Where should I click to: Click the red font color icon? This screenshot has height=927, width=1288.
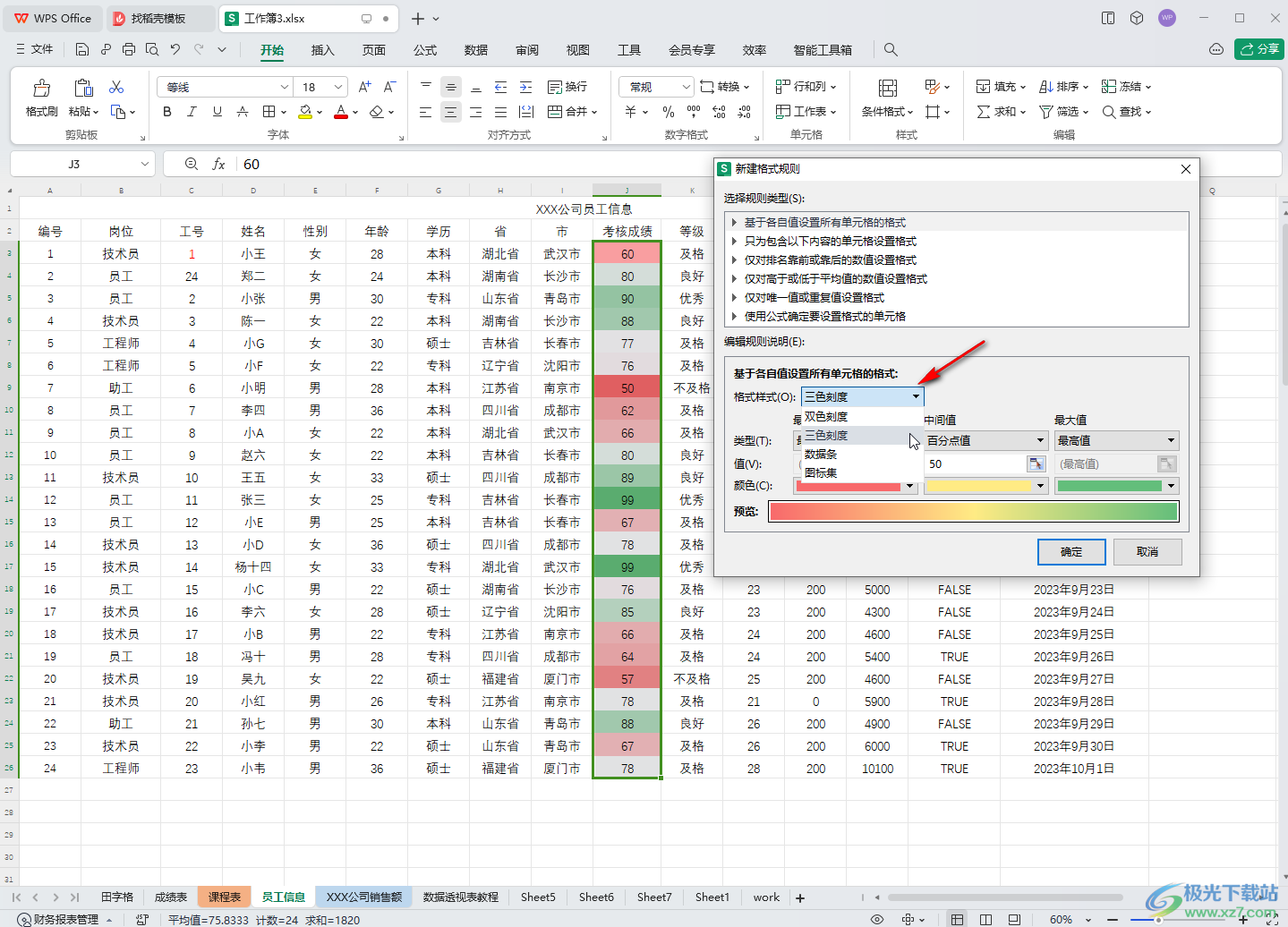pos(341,112)
